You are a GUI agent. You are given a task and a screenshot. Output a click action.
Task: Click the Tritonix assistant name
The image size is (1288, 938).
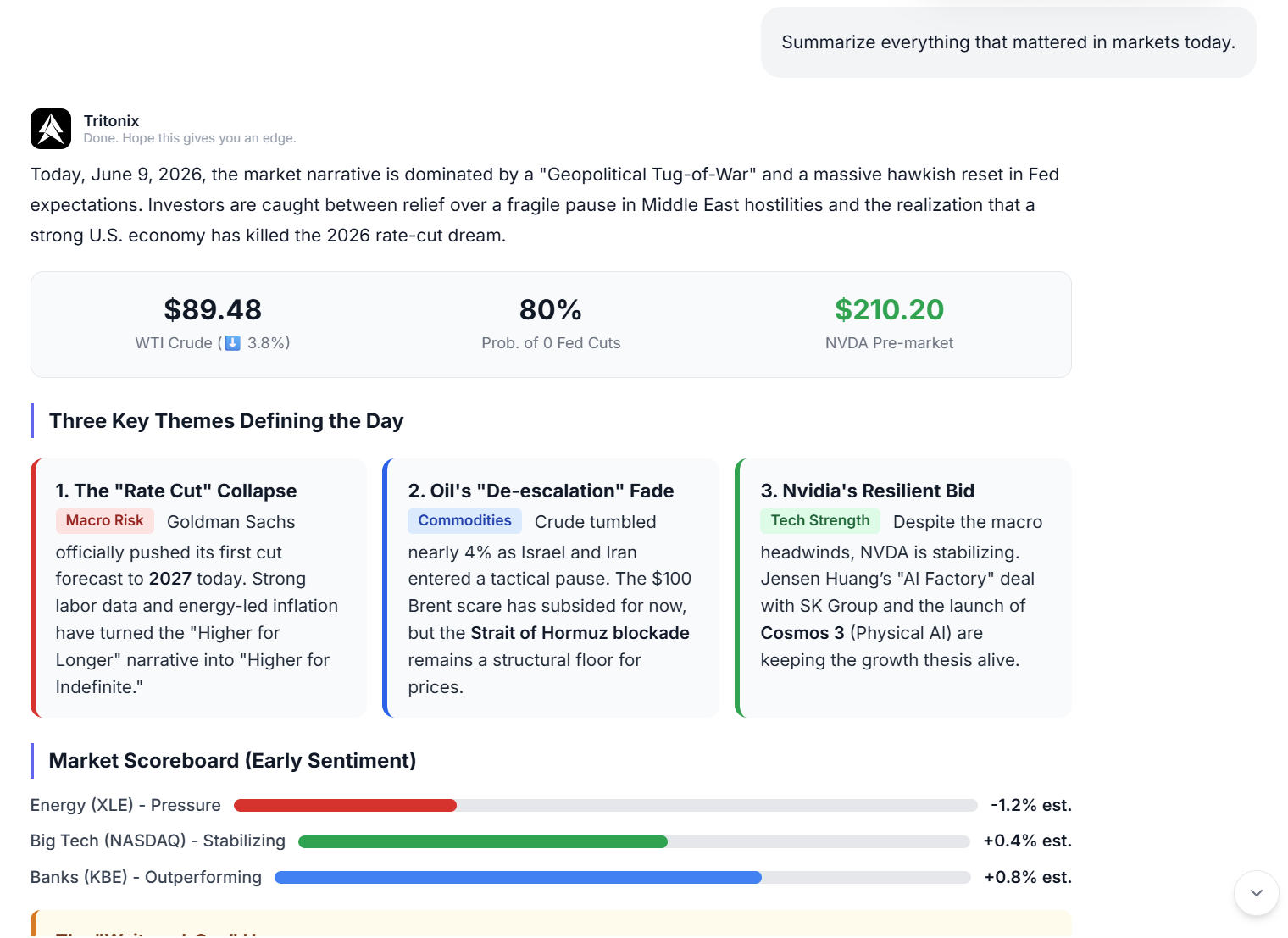tap(111, 121)
